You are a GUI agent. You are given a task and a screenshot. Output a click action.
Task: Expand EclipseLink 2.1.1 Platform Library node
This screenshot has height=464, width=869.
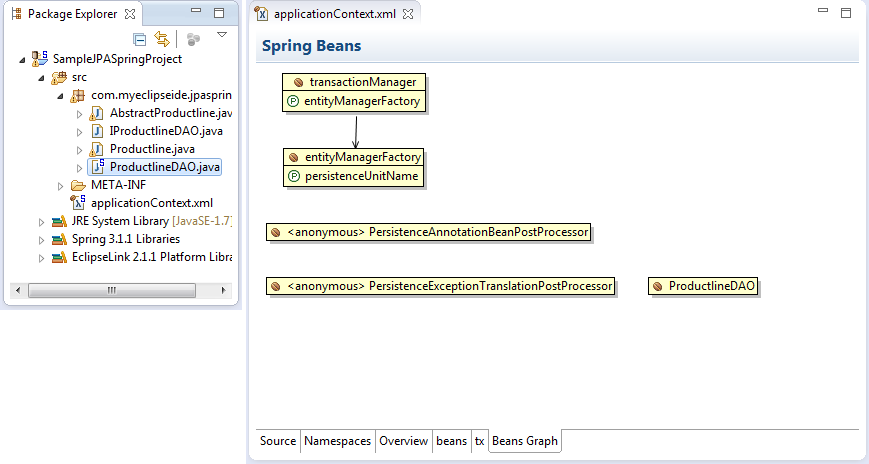coord(42,258)
